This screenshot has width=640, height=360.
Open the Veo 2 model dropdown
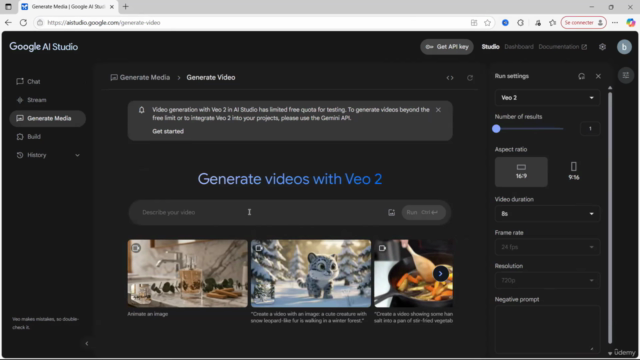547,98
